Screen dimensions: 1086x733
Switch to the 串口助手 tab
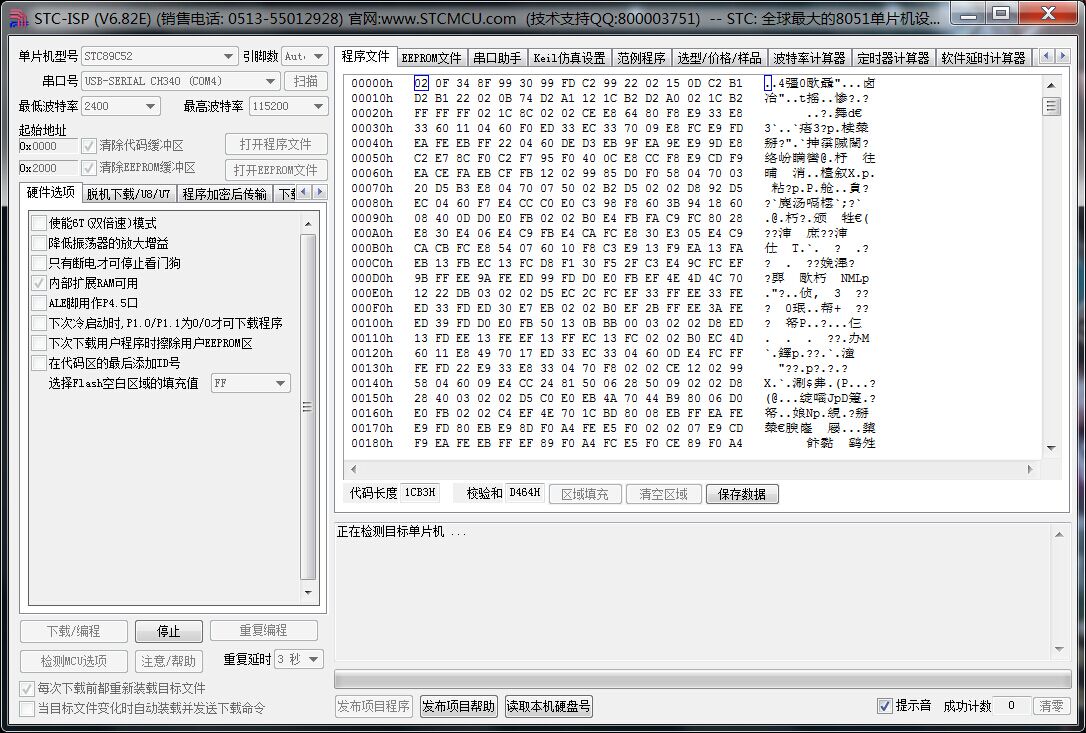click(x=497, y=58)
